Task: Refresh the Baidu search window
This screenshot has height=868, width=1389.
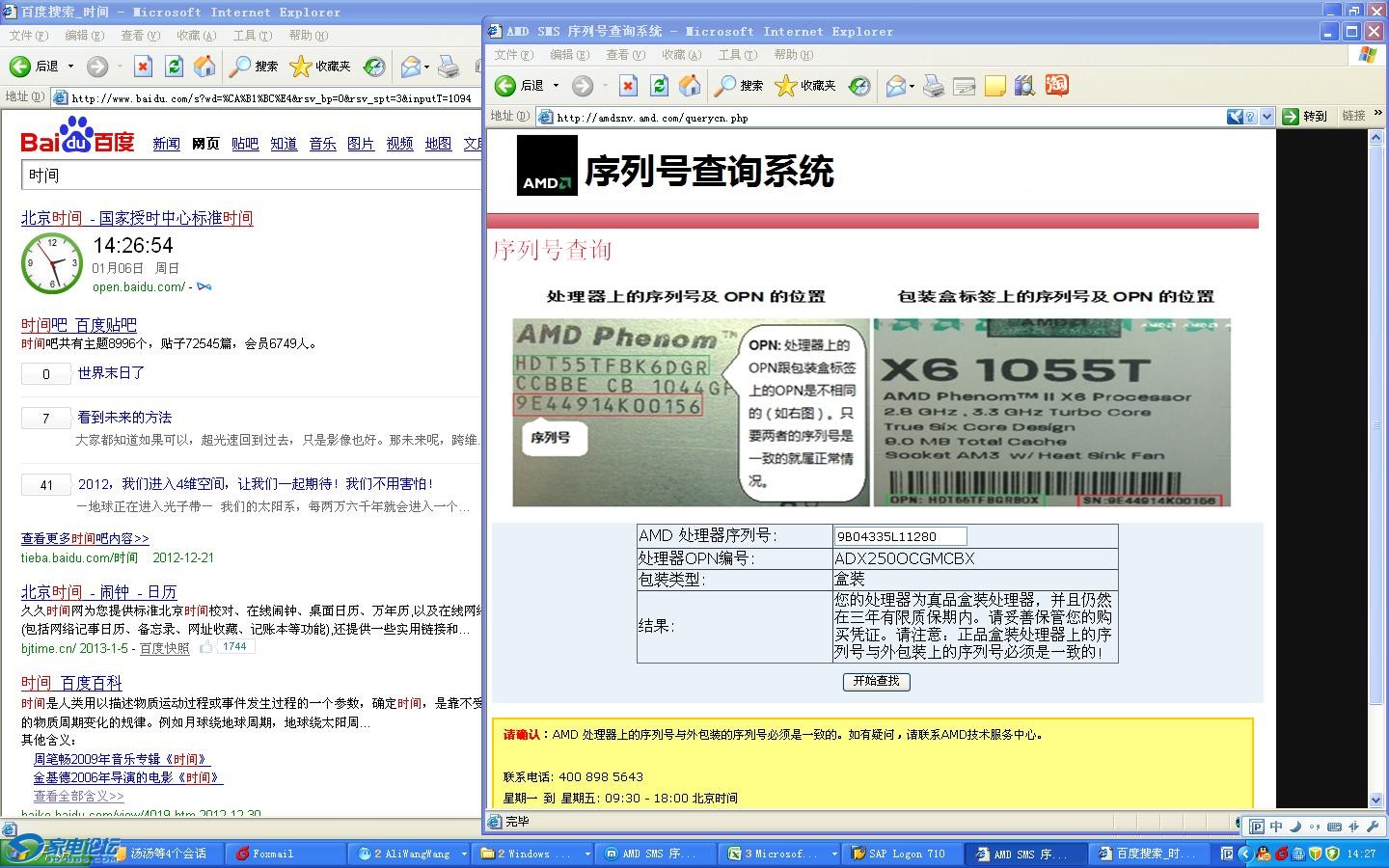Action: (174, 66)
